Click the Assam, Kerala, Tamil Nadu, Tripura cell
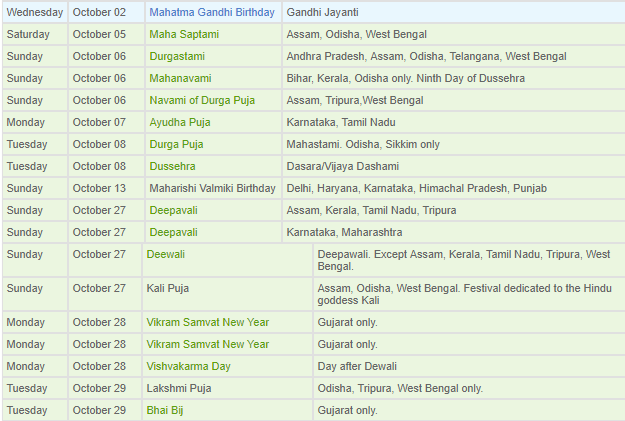This screenshot has height=421, width=625. [x=454, y=210]
